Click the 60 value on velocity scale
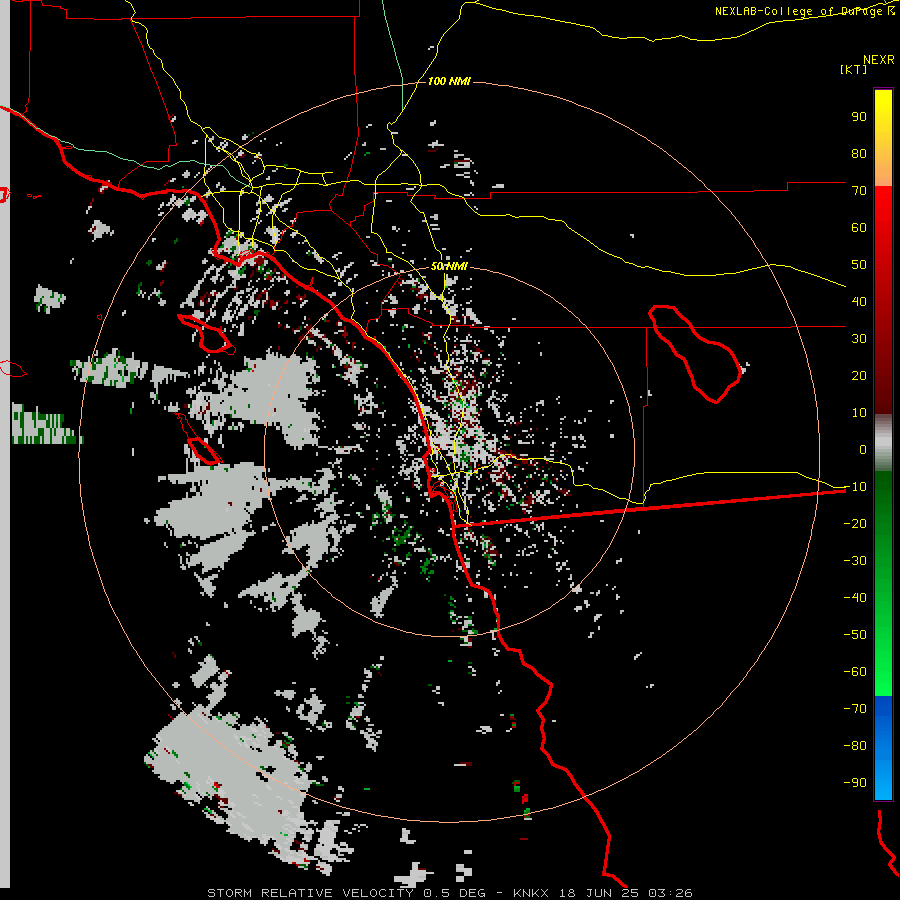 click(859, 227)
